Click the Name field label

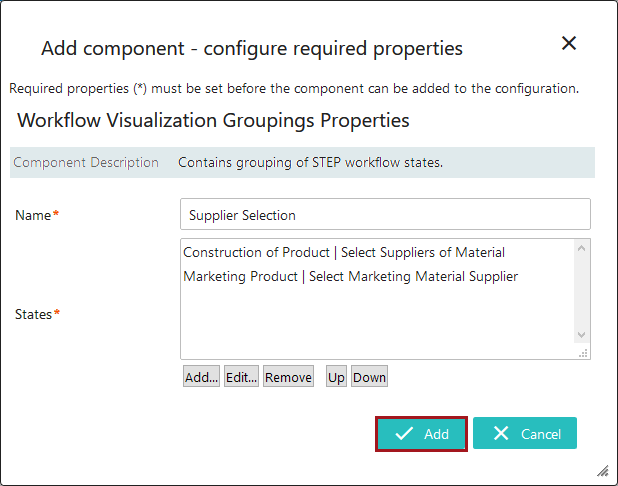click(34, 215)
